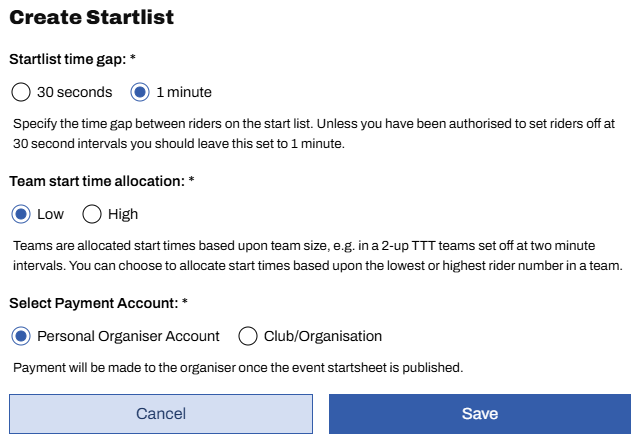
Task: Click the payment publication help text
Action: pos(238,367)
